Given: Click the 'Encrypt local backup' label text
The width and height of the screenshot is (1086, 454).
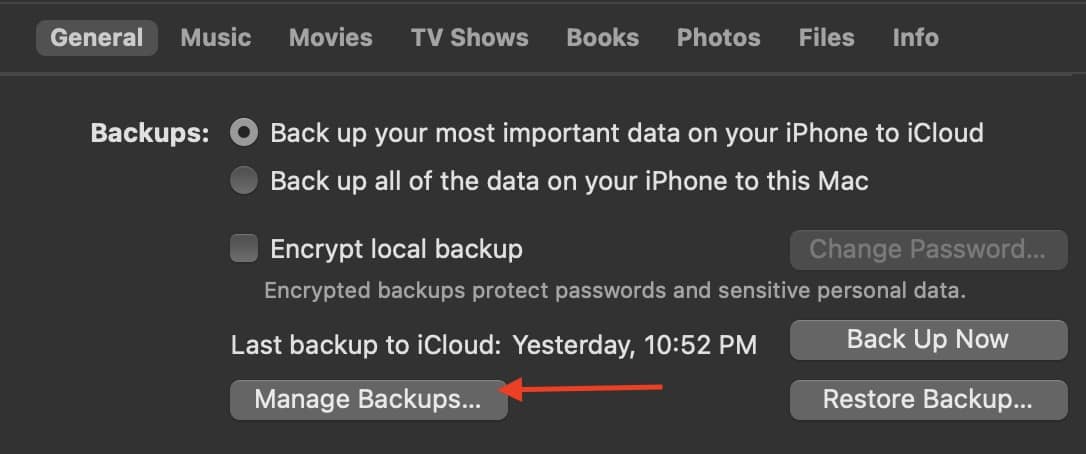Looking at the screenshot, I should (397, 248).
